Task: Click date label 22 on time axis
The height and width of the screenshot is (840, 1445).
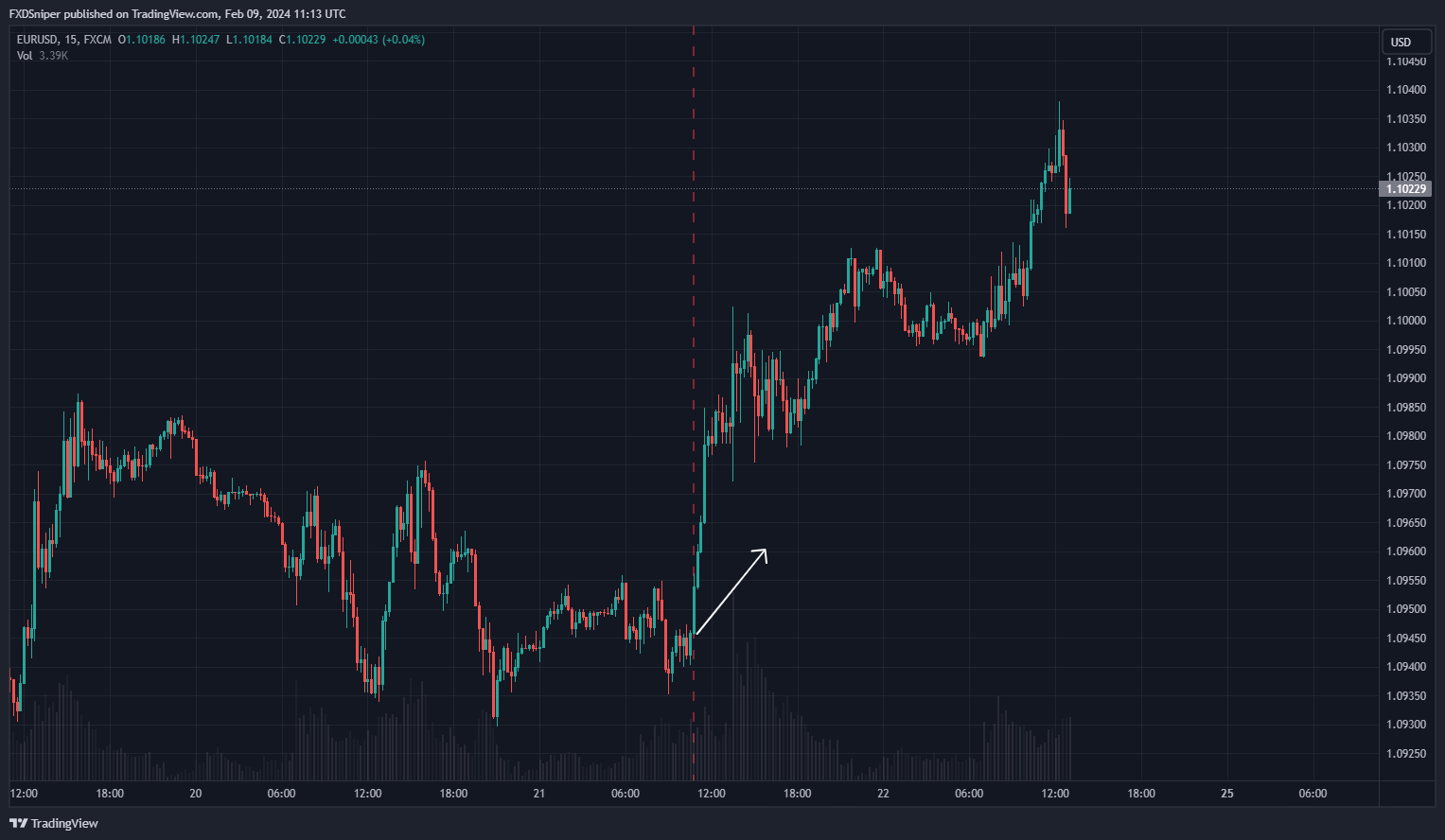Action: (883, 794)
